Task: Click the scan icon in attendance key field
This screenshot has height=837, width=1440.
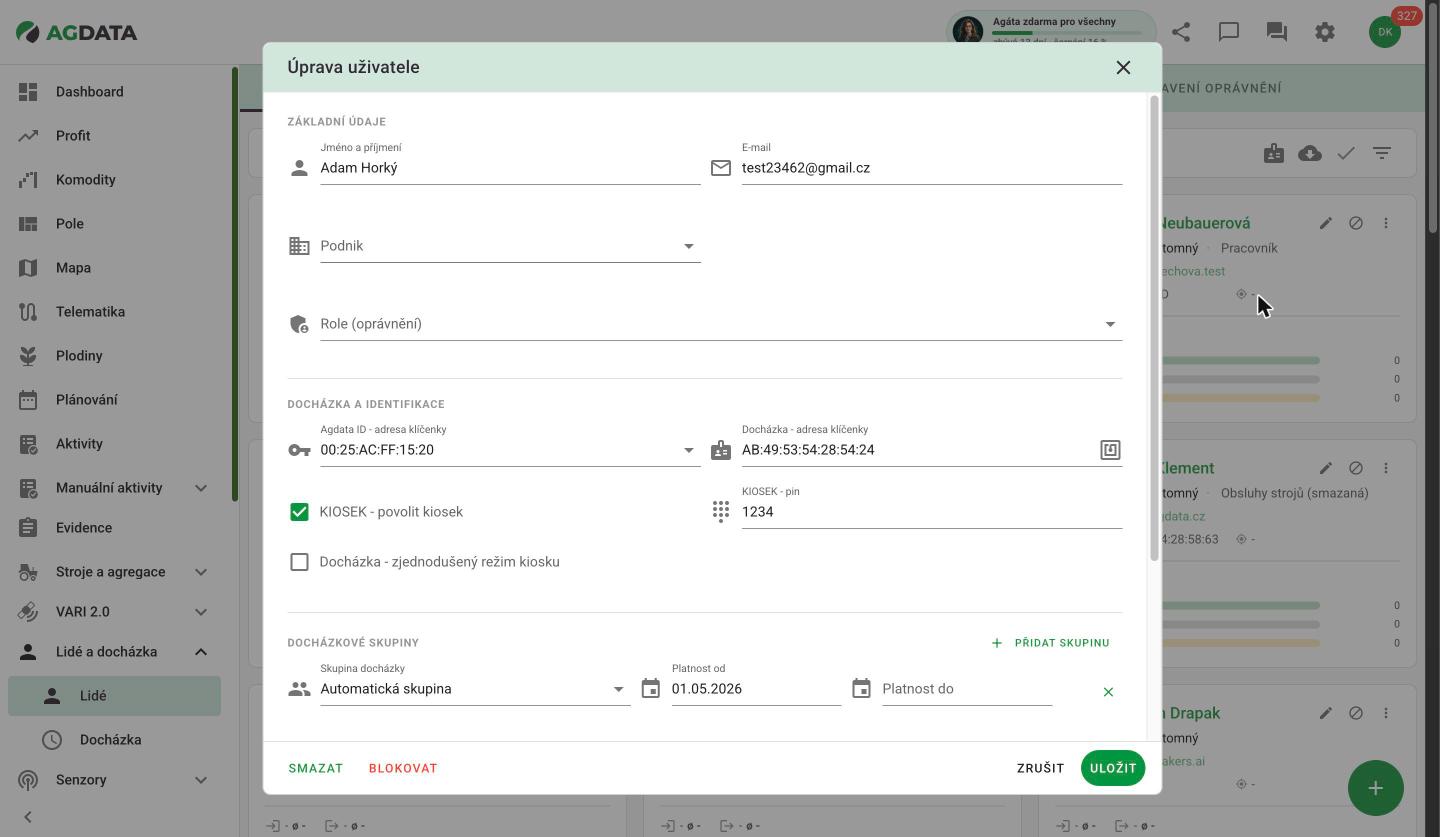Action: 1110,450
